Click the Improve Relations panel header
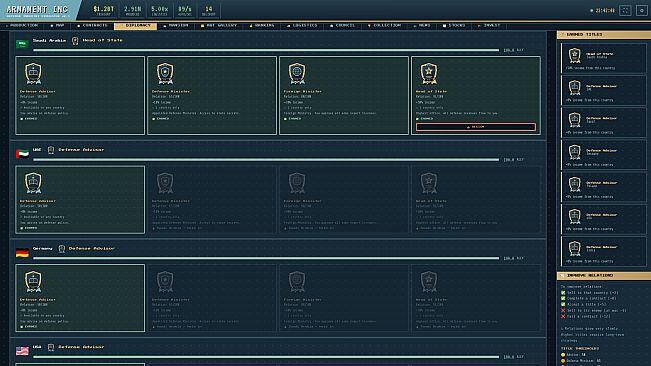 click(x=603, y=276)
